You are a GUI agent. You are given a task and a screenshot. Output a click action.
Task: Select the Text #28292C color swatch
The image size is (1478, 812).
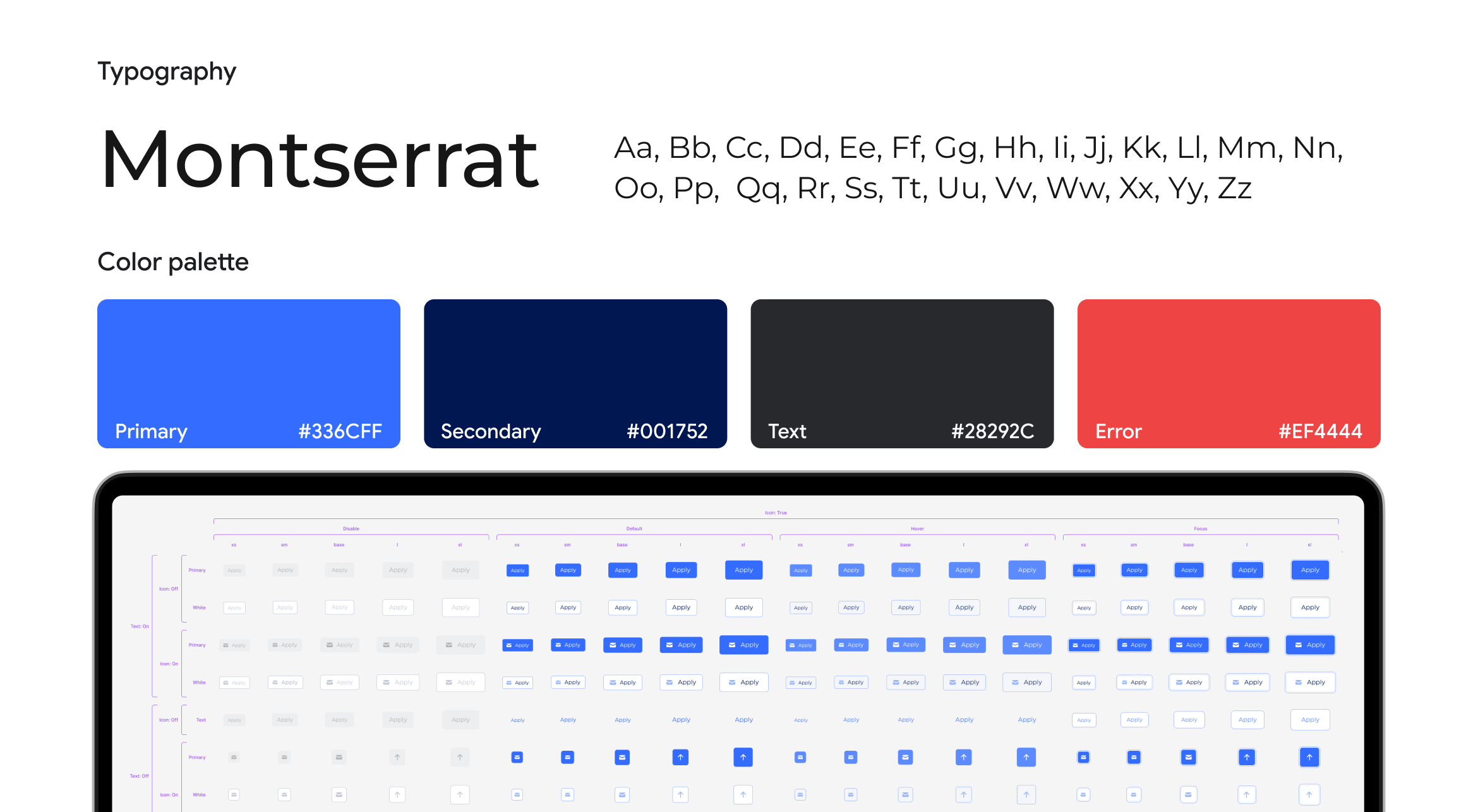point(902,374)
